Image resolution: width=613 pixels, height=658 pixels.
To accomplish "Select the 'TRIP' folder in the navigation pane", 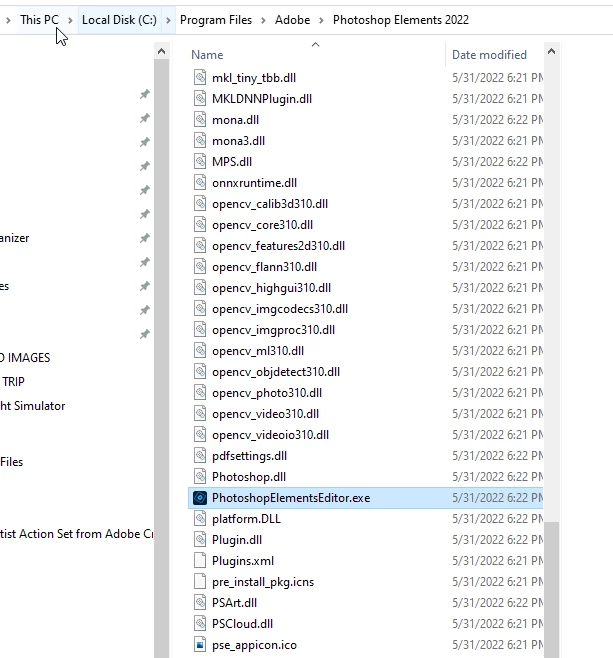I will click(13, 381).
